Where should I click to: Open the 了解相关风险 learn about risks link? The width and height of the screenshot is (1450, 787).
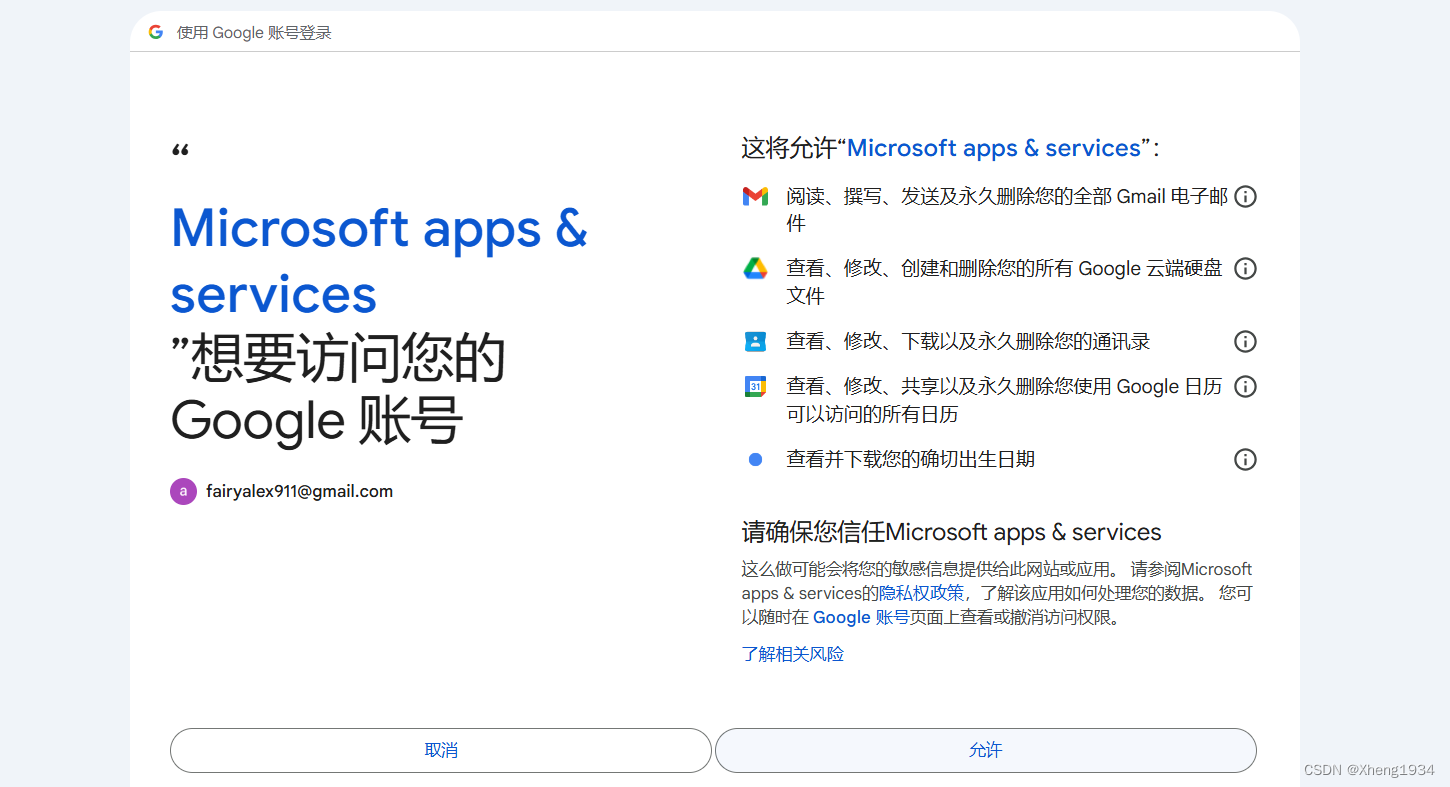793,654
